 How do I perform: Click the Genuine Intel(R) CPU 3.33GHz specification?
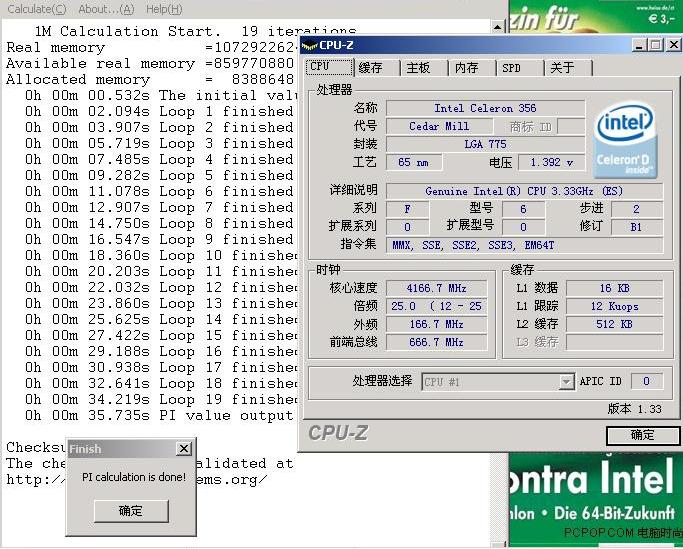(524, 191)
